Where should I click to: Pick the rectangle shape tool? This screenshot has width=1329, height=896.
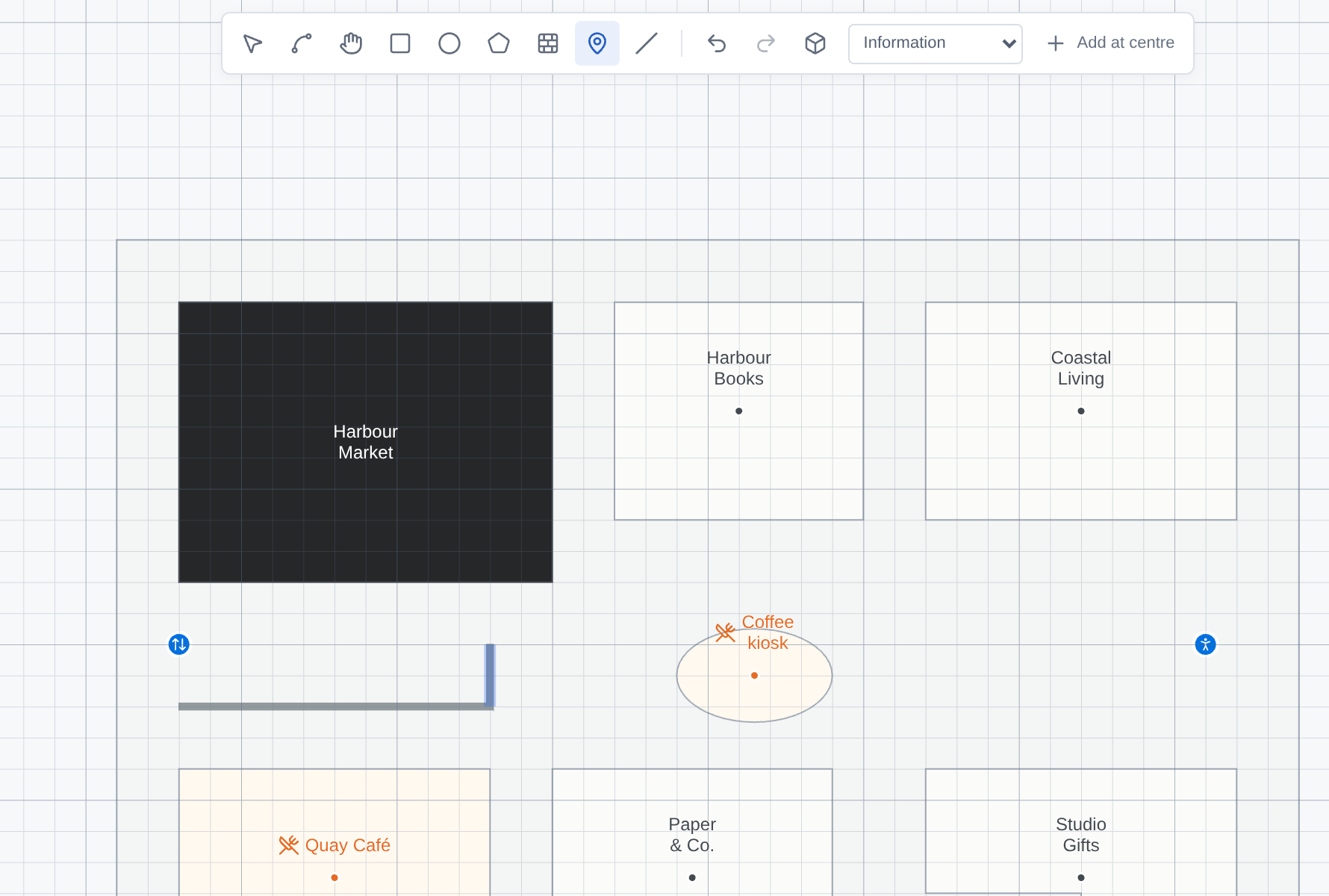pos(400,43)
